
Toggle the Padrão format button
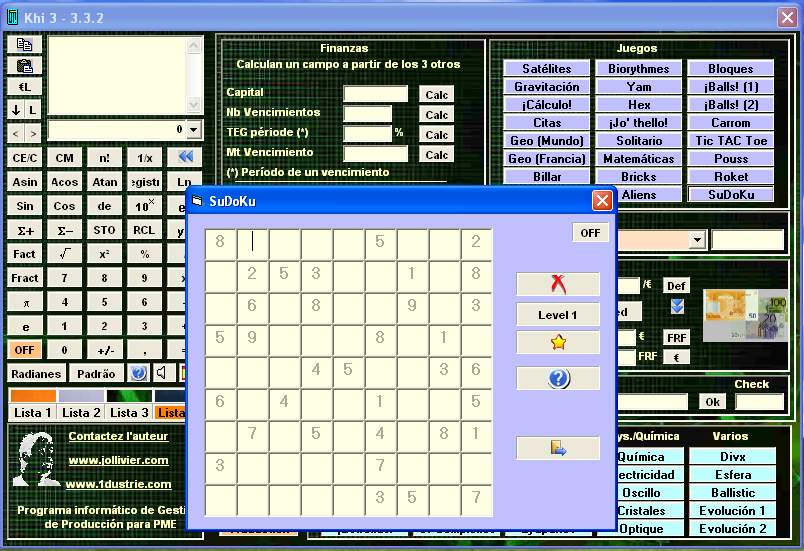pyautogui.click(x=96, y=374)
